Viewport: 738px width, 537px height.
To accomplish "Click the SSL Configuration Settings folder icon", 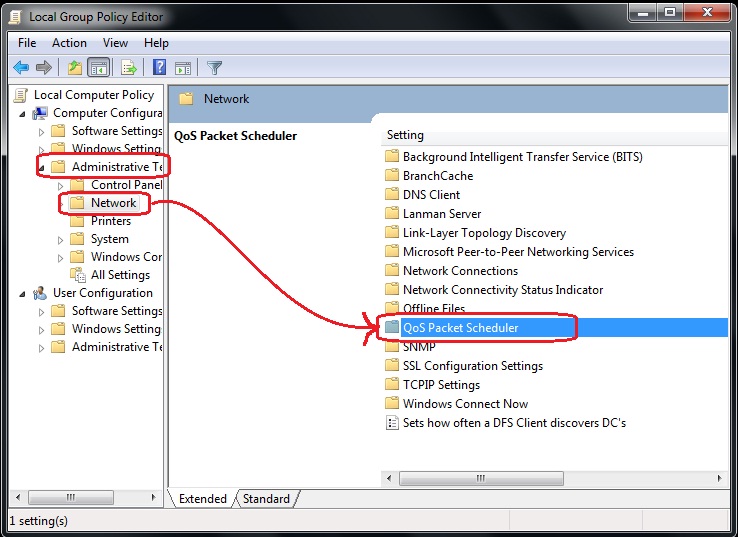I will pos(392,365).
